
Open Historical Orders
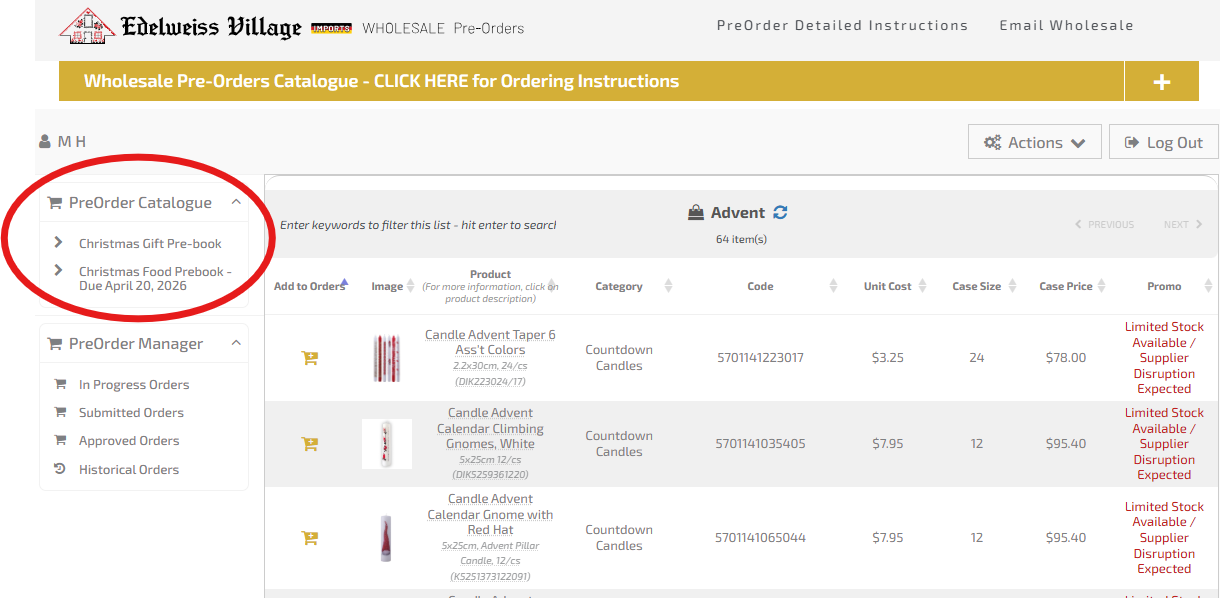click(x=128, y=469)
